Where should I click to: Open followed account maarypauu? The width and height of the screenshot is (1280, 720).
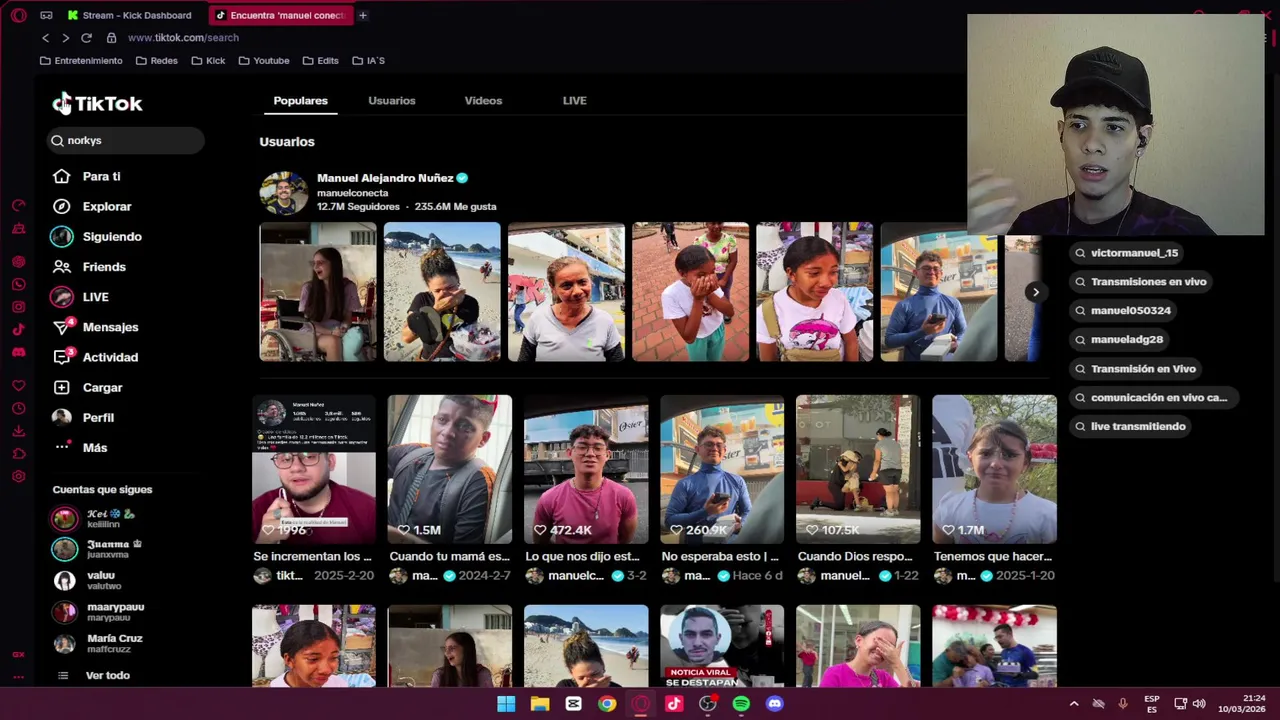coord(98,612)
